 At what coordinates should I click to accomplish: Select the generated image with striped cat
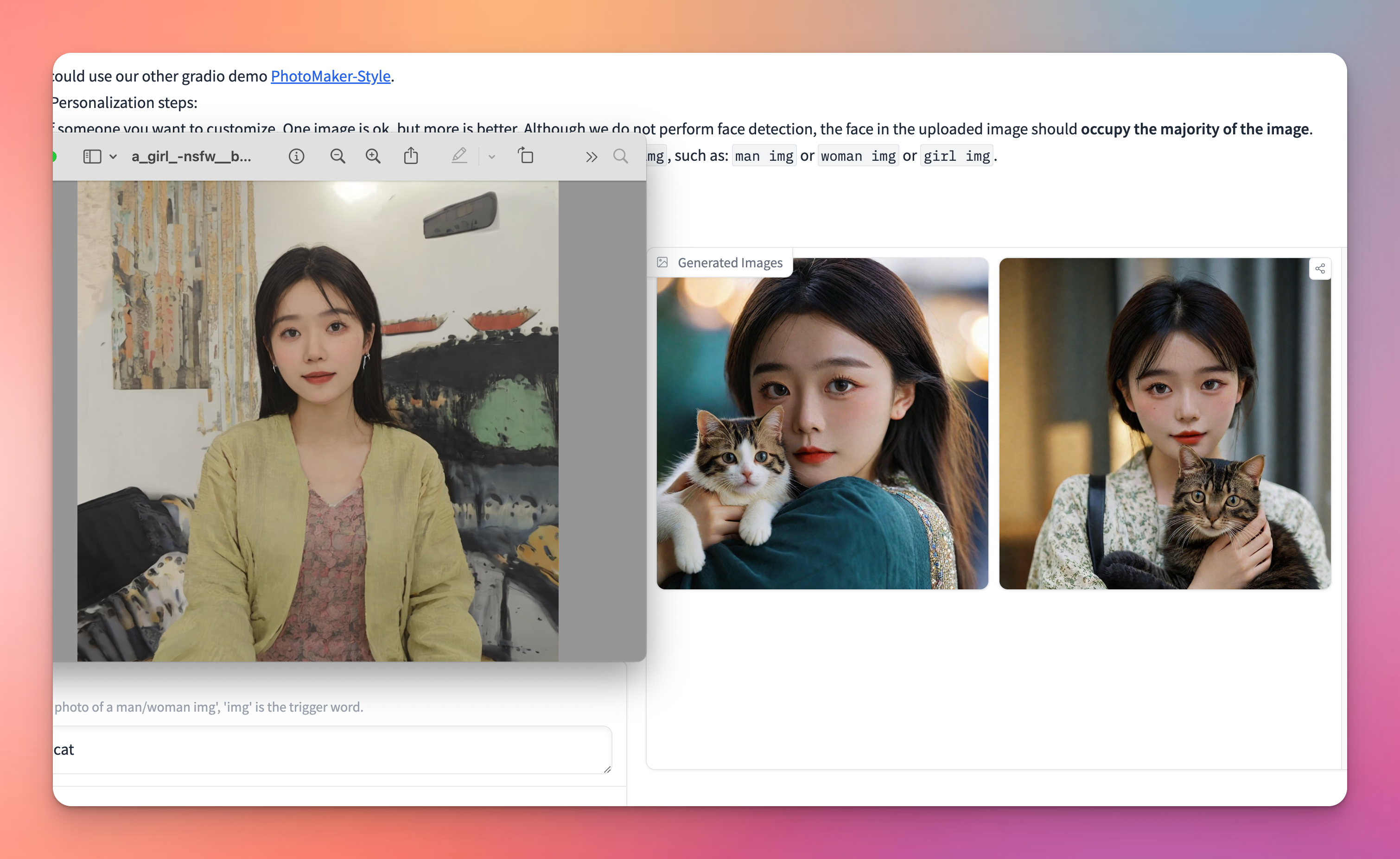tap(1165, 423)
